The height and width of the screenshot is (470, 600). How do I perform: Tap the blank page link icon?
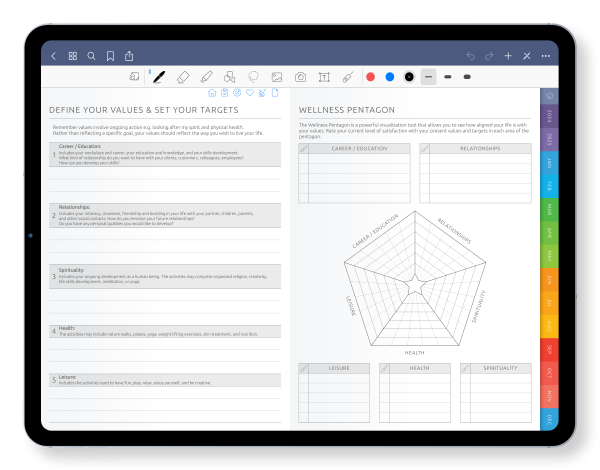[x=275, y=93]
